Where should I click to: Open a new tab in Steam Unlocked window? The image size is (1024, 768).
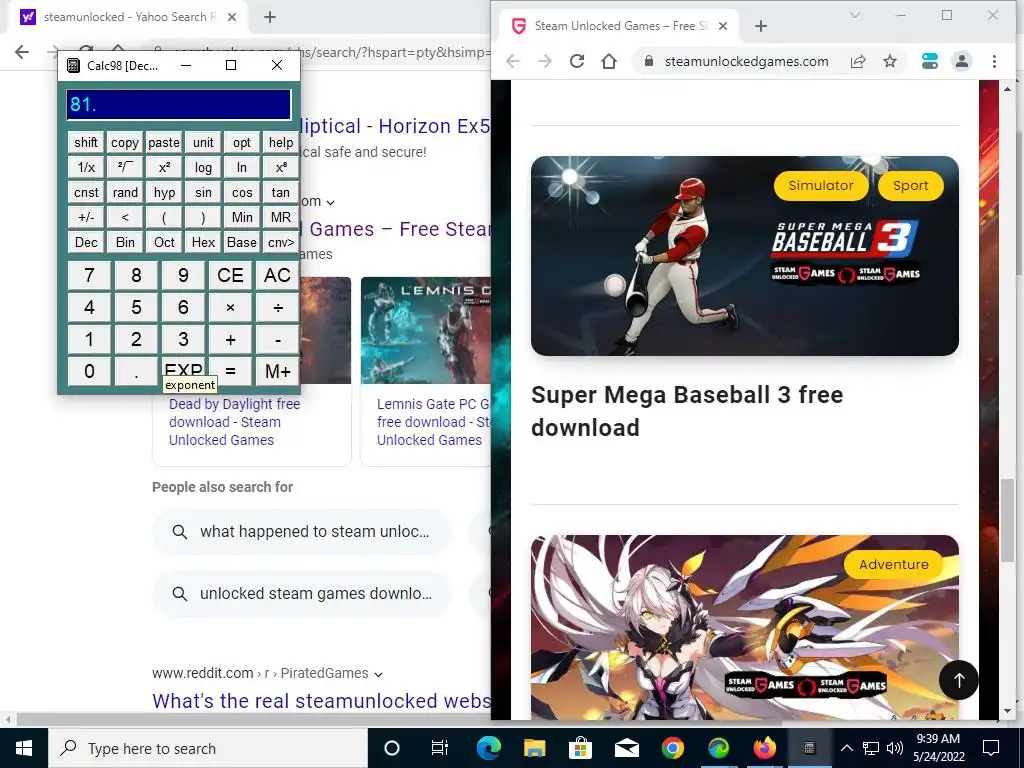[761, 26]
